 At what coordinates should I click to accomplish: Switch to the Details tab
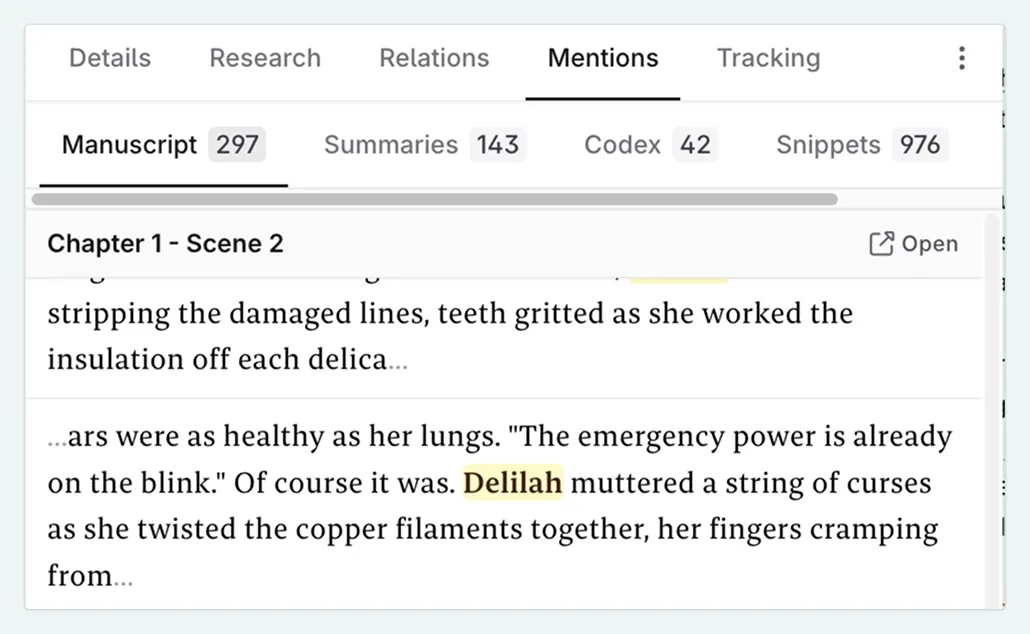click(110, 58)
